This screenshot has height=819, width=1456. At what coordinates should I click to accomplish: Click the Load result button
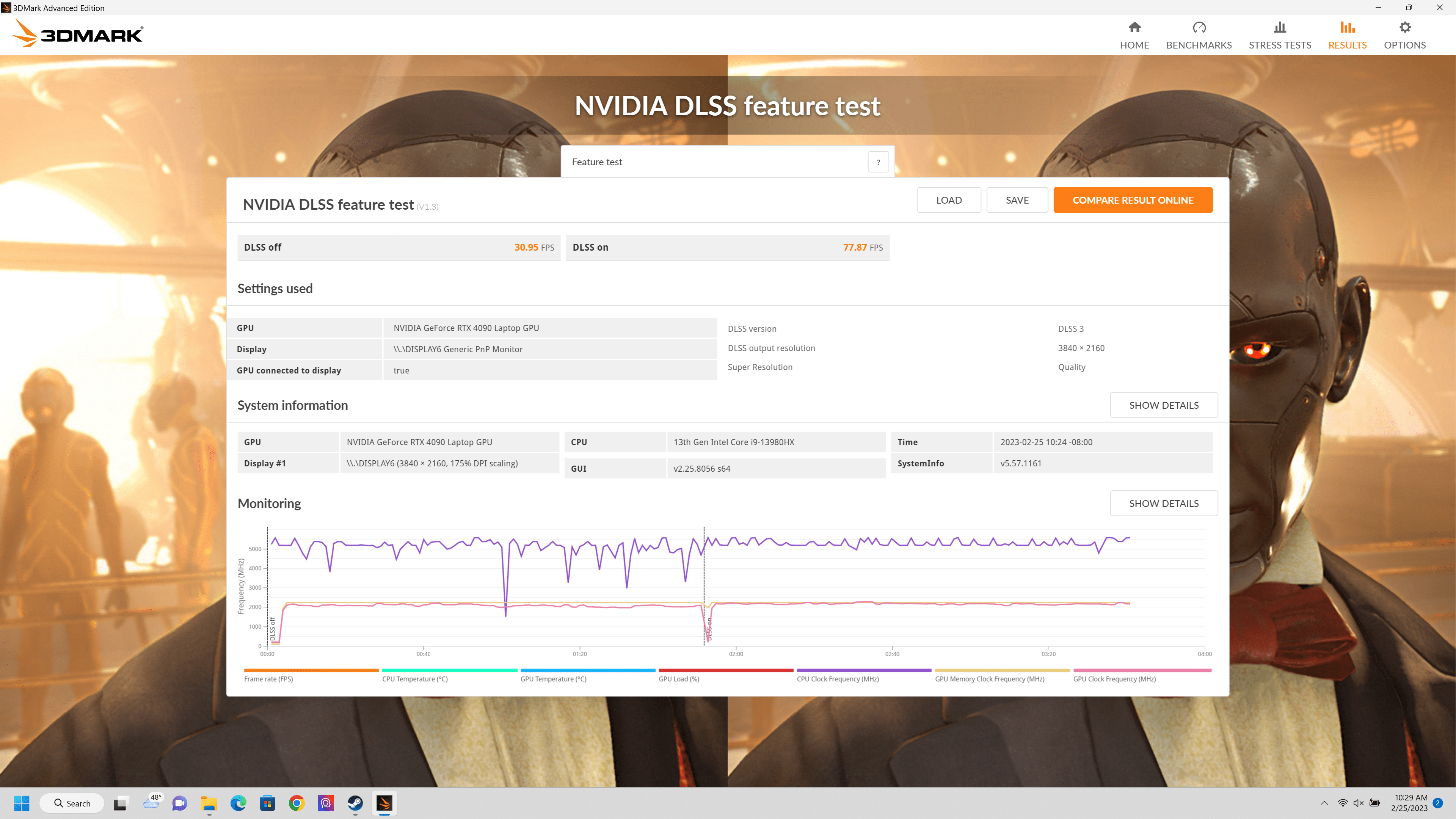948,200
